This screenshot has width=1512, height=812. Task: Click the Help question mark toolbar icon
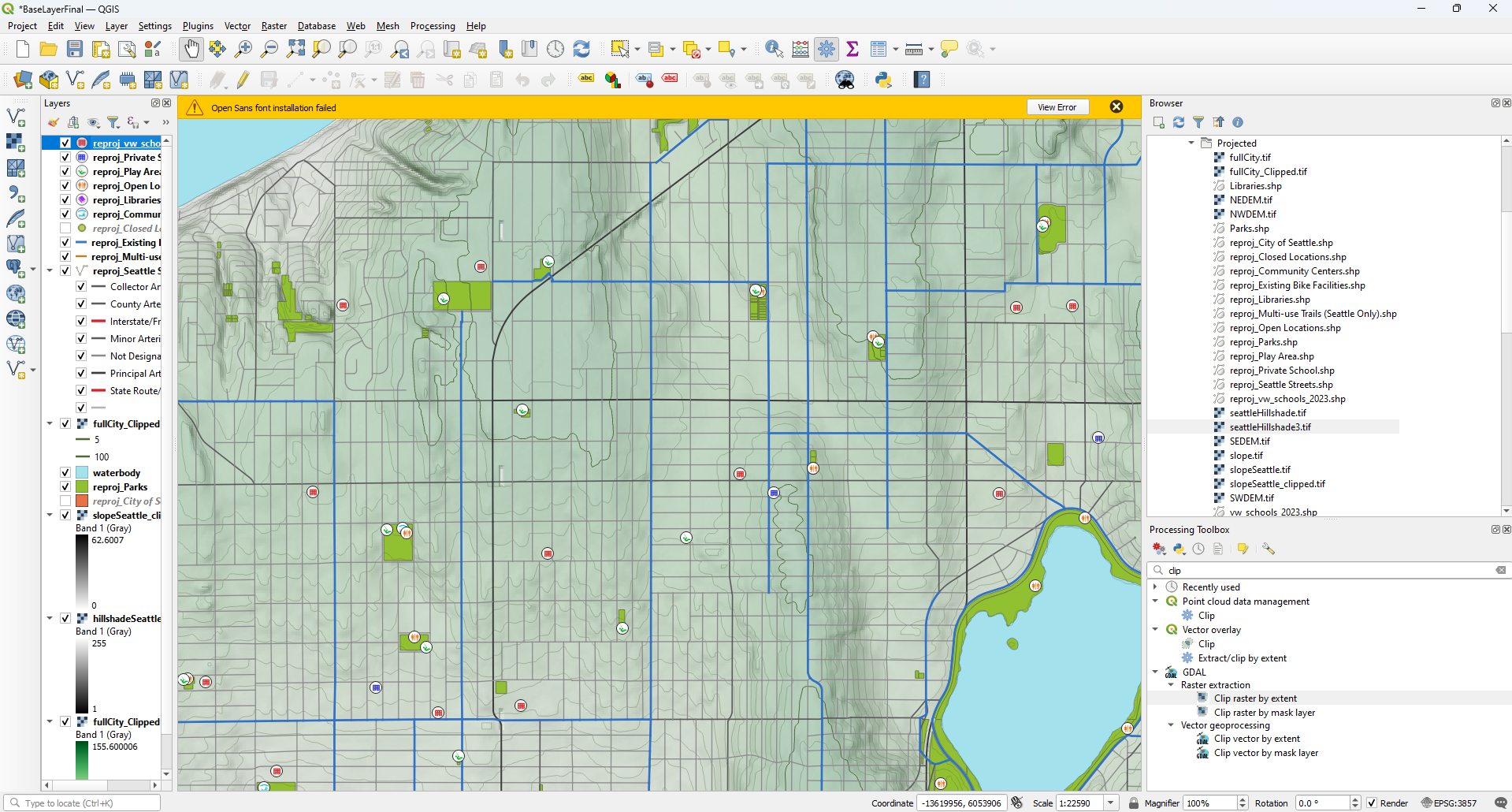point(922,80)
